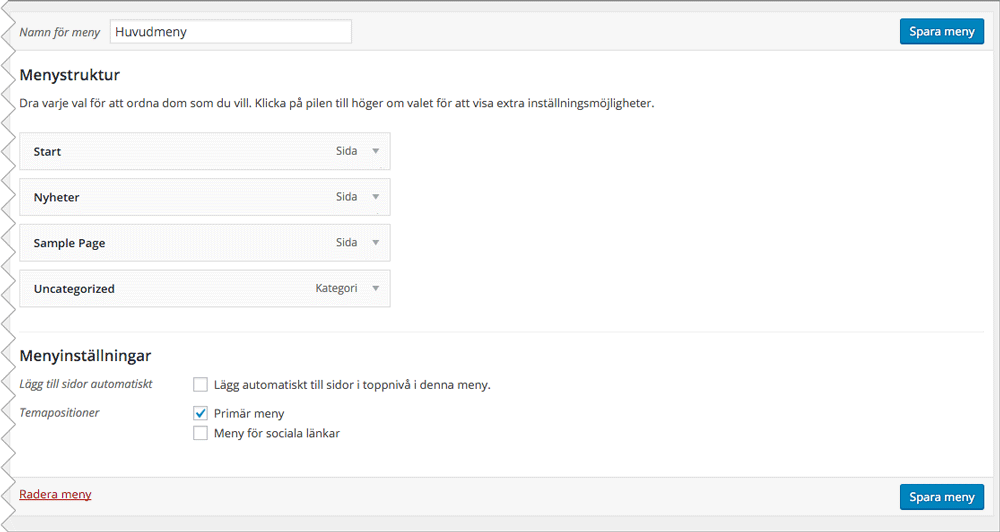This screenshot has height=532, width=1000.
Task: Uncheck the Primär meny checkbox
Action: [x=201, y=413]
